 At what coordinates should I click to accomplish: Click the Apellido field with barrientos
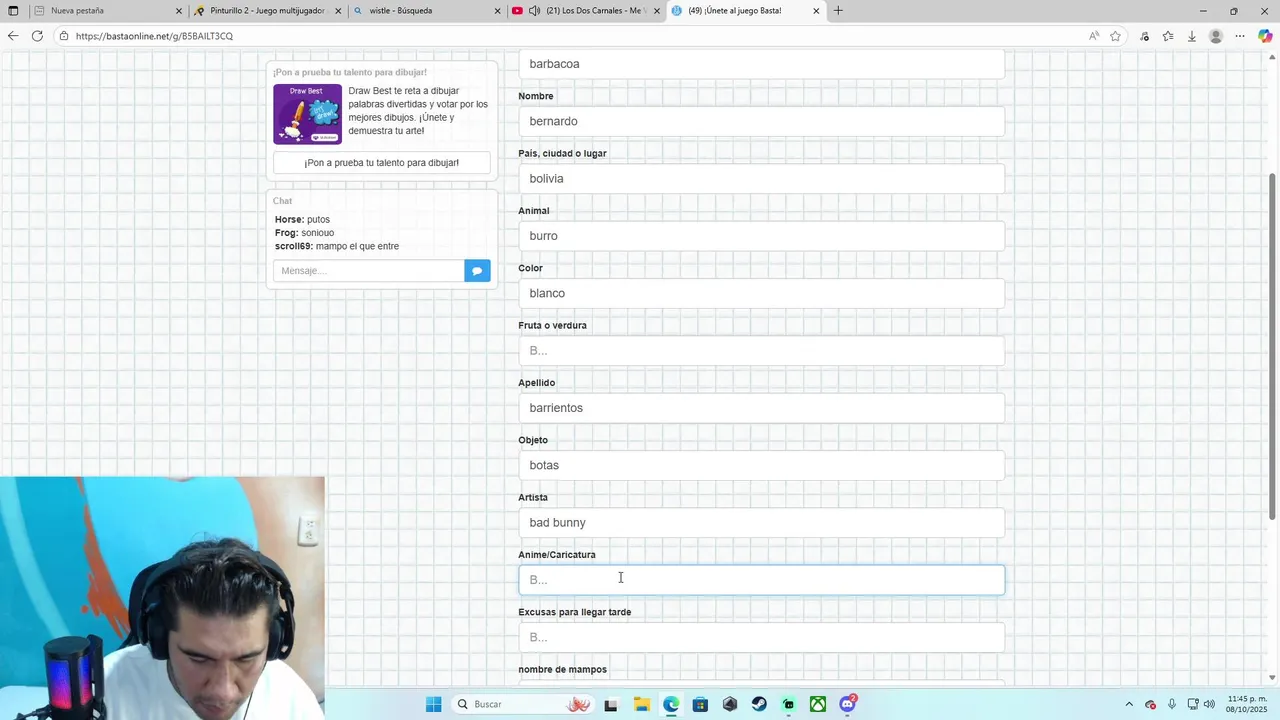762,408
